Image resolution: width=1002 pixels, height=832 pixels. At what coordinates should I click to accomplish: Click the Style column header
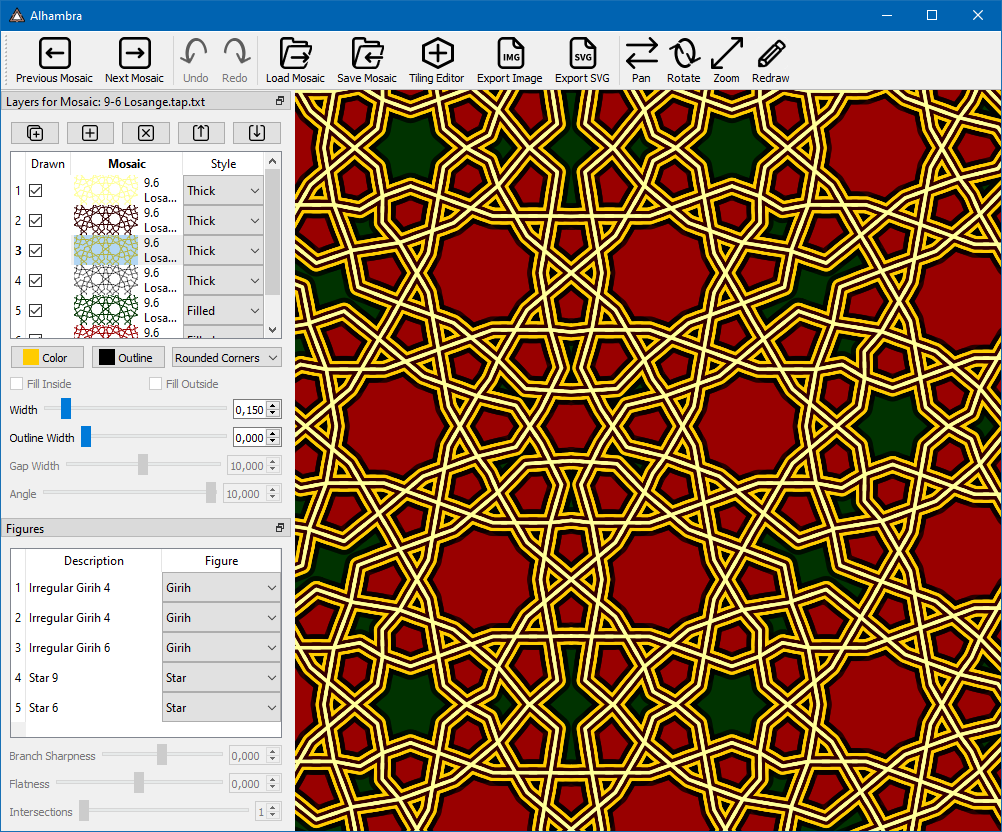tap(223, 164)
